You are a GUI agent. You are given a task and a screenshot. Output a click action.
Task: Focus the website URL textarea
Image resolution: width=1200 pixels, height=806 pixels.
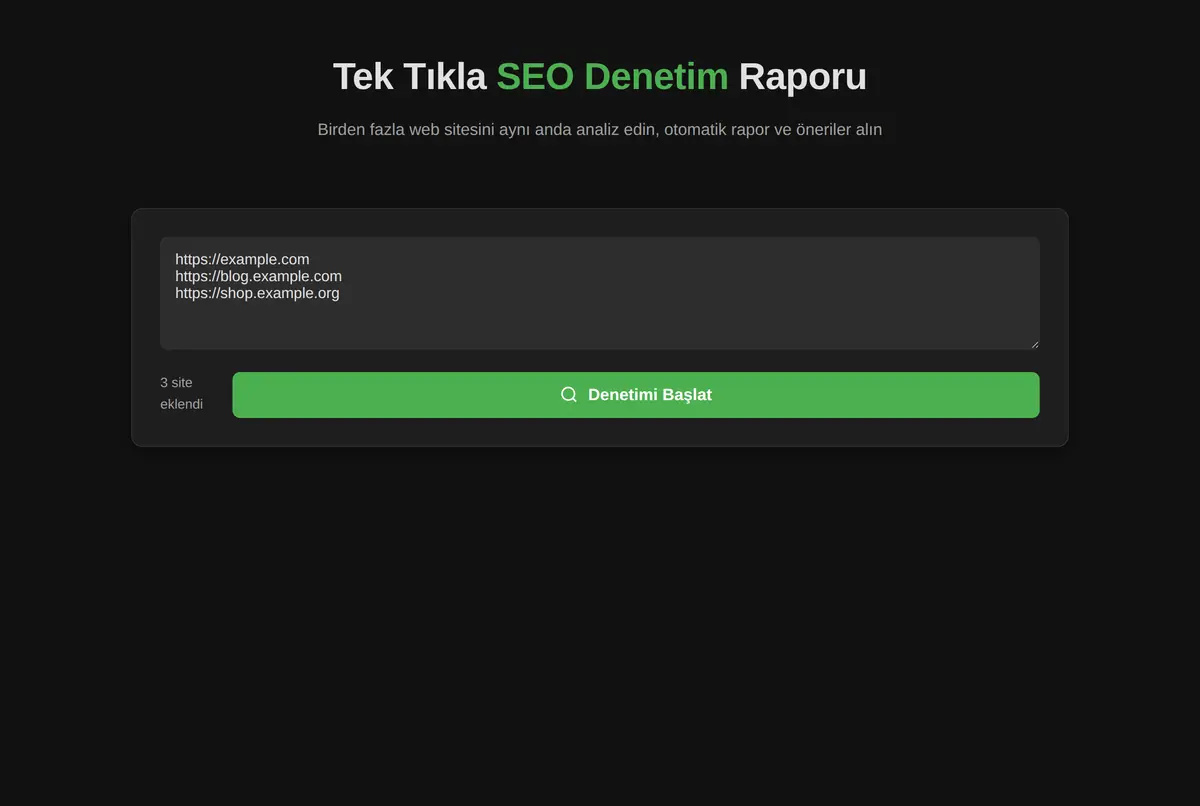coord(600,293)
